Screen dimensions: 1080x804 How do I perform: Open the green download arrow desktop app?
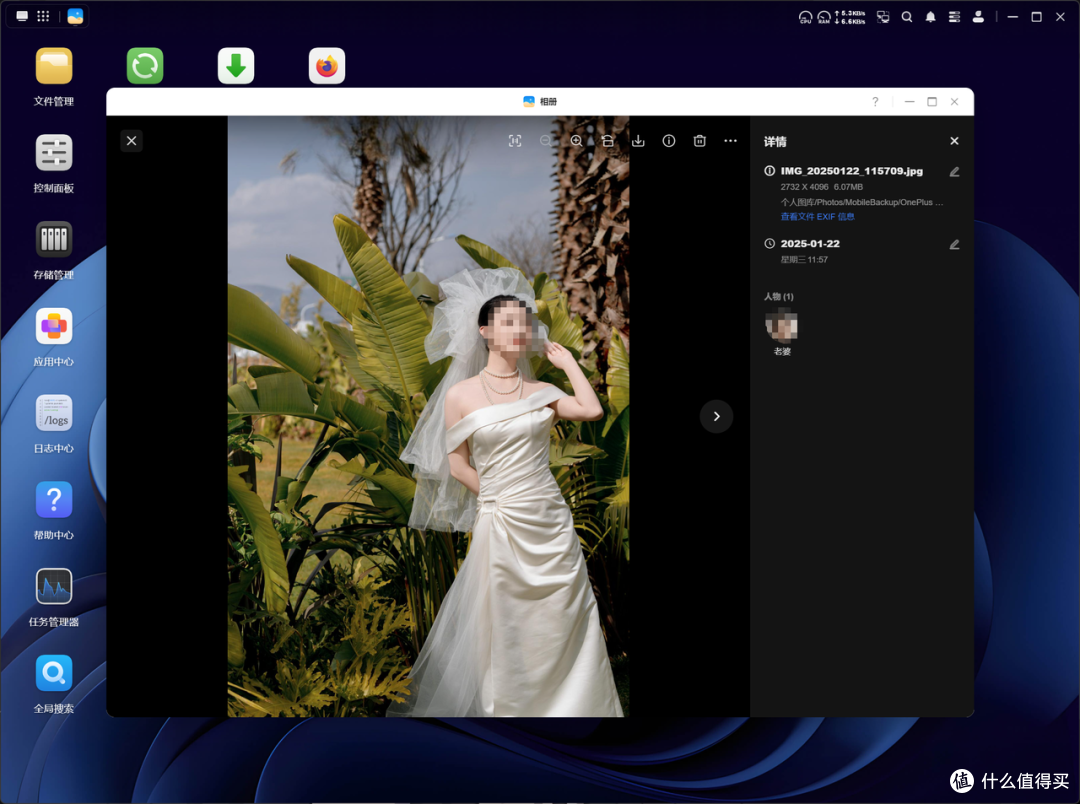coord(236,66)
